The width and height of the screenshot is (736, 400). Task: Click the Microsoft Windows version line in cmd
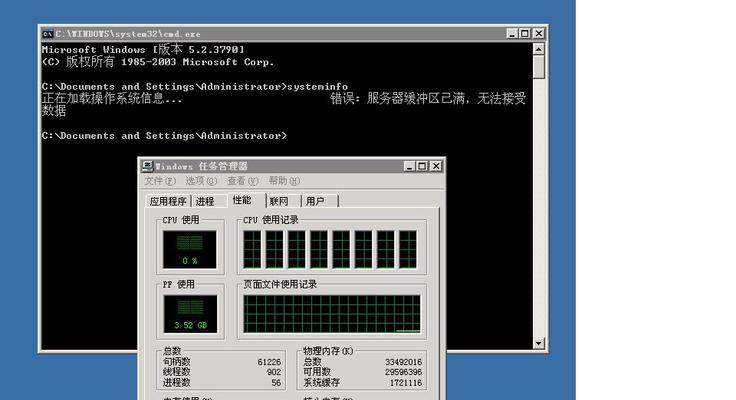pos(143,49)
